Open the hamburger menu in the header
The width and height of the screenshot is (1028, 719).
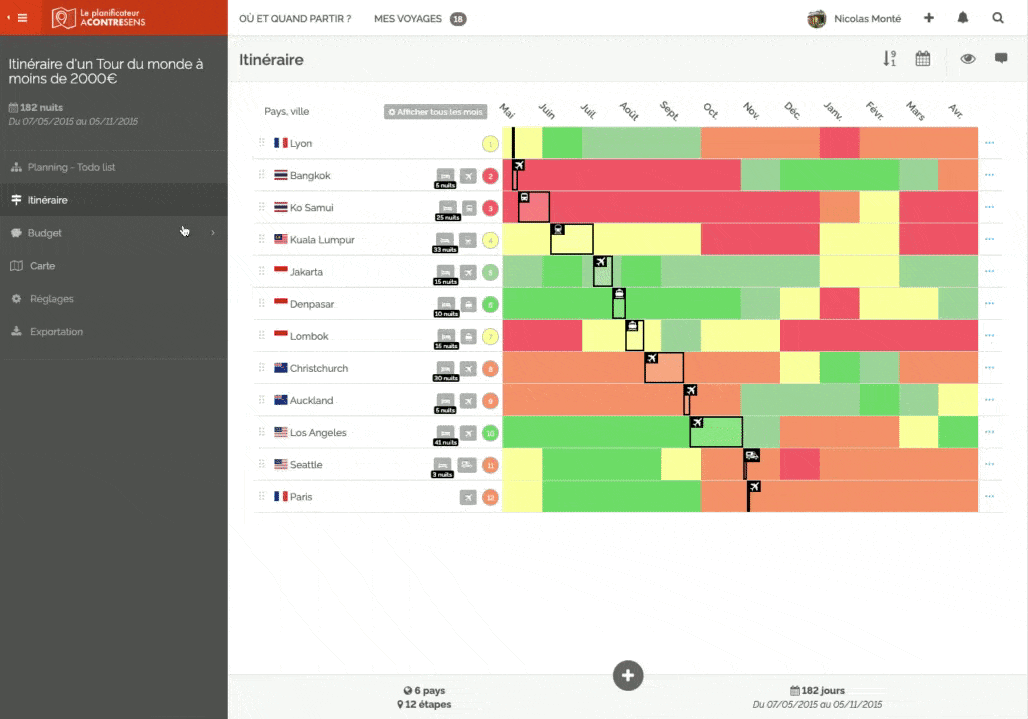click(22, 18)
